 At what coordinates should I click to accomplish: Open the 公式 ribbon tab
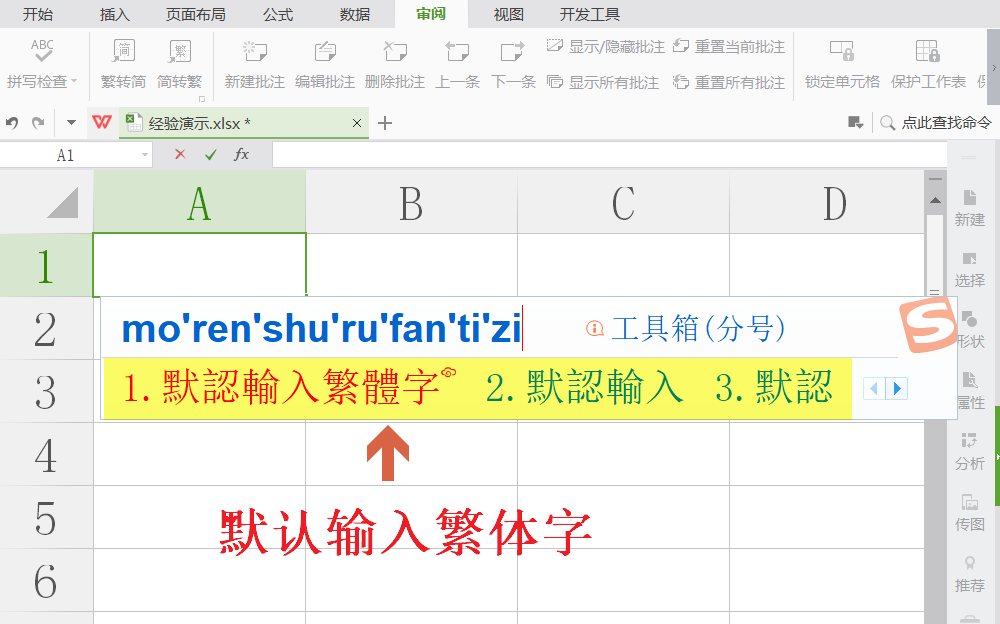coord(278,14)
